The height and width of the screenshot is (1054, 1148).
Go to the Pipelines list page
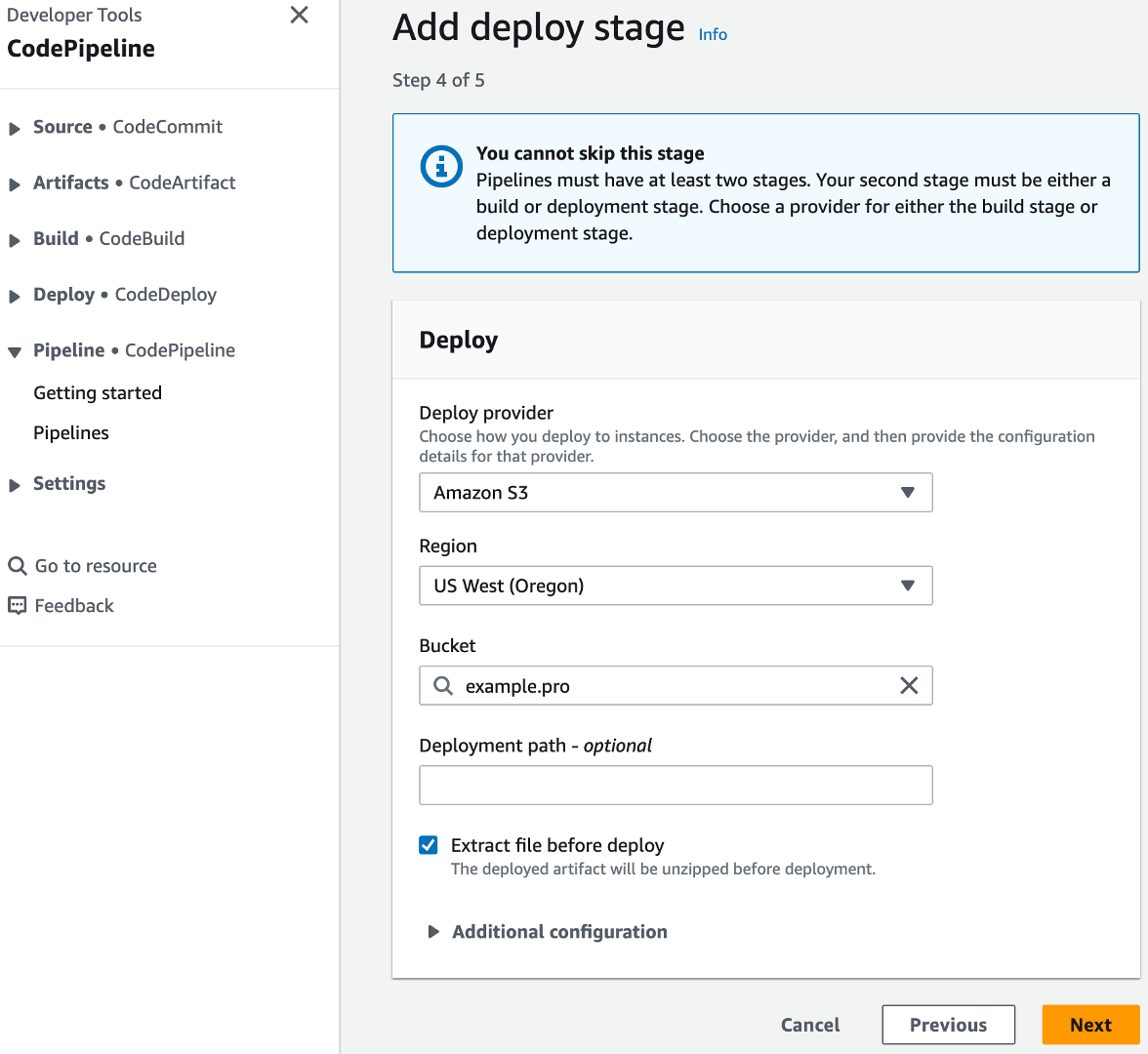pos(71,433)
